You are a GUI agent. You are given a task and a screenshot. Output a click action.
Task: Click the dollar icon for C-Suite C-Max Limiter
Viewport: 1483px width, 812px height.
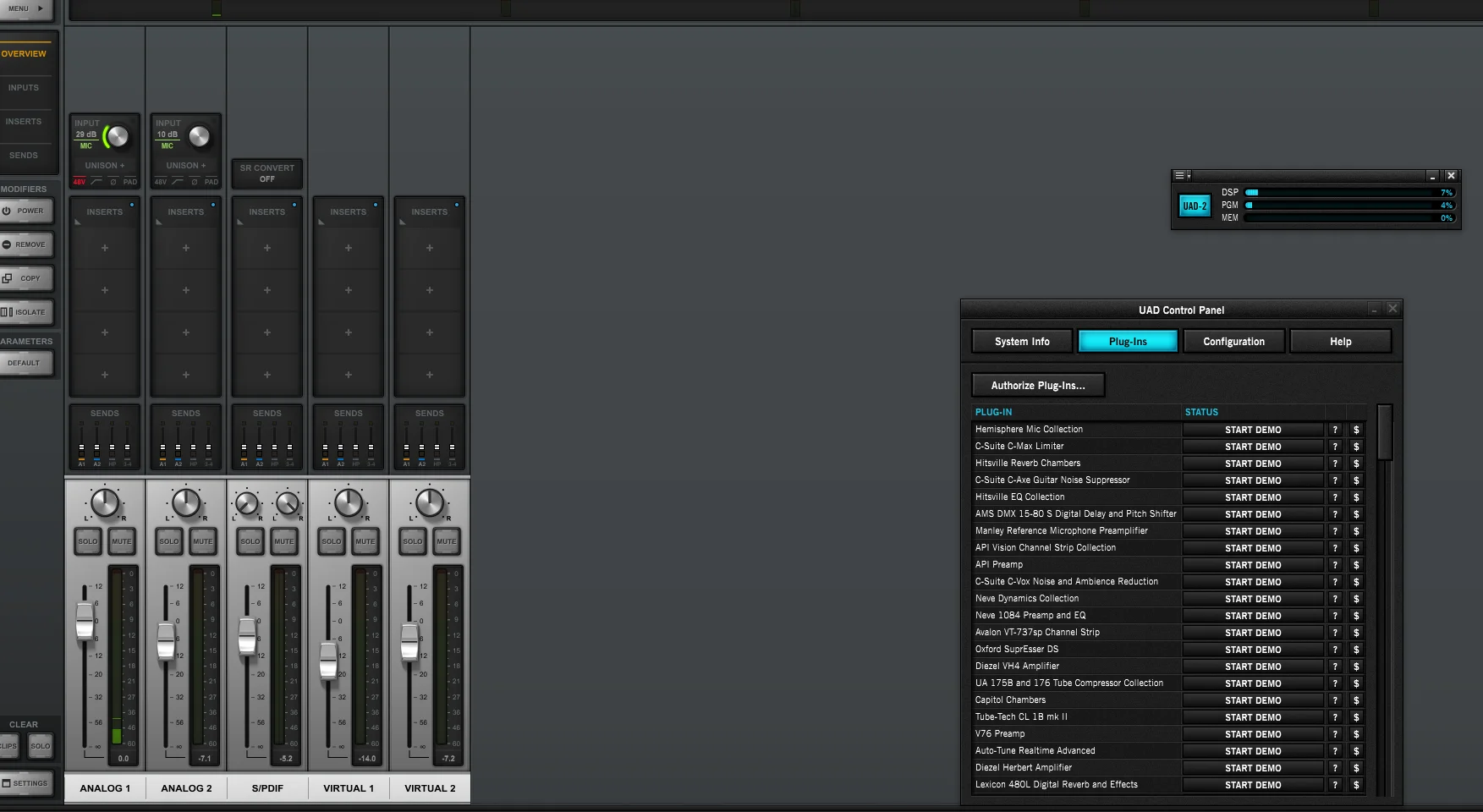1356,447
